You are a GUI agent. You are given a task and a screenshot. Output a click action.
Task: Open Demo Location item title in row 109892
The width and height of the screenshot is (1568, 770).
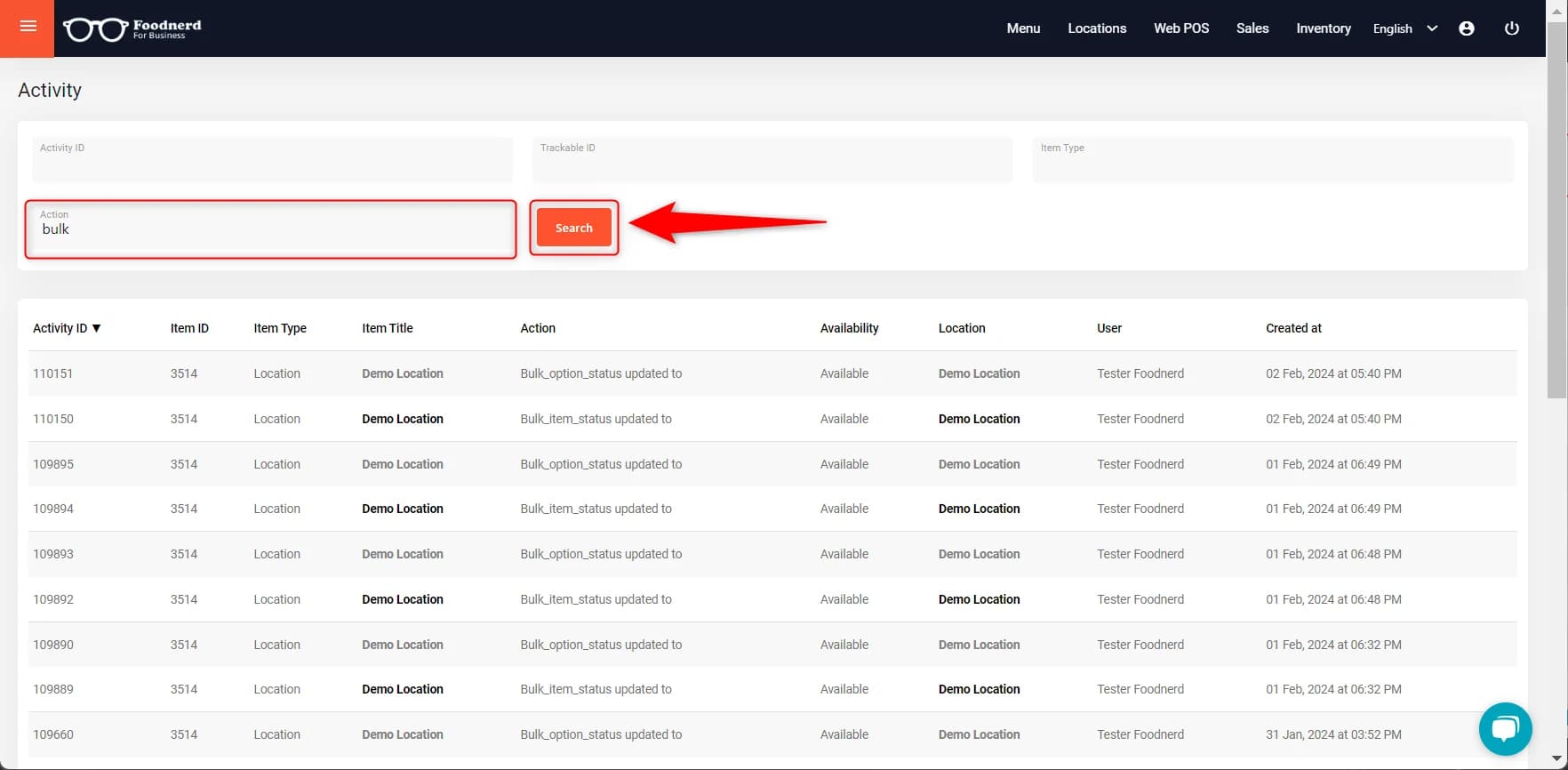pyautogui.click(x=403, y=599)
